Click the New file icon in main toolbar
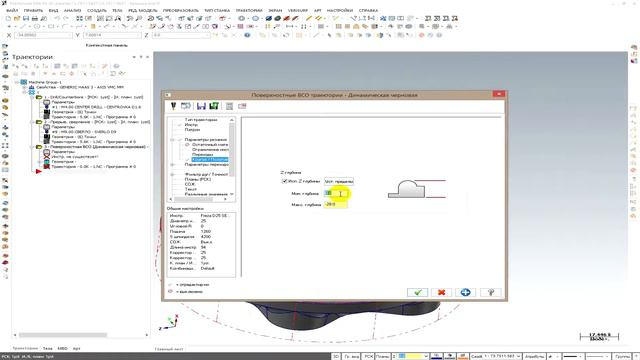 tap(8, 18)
